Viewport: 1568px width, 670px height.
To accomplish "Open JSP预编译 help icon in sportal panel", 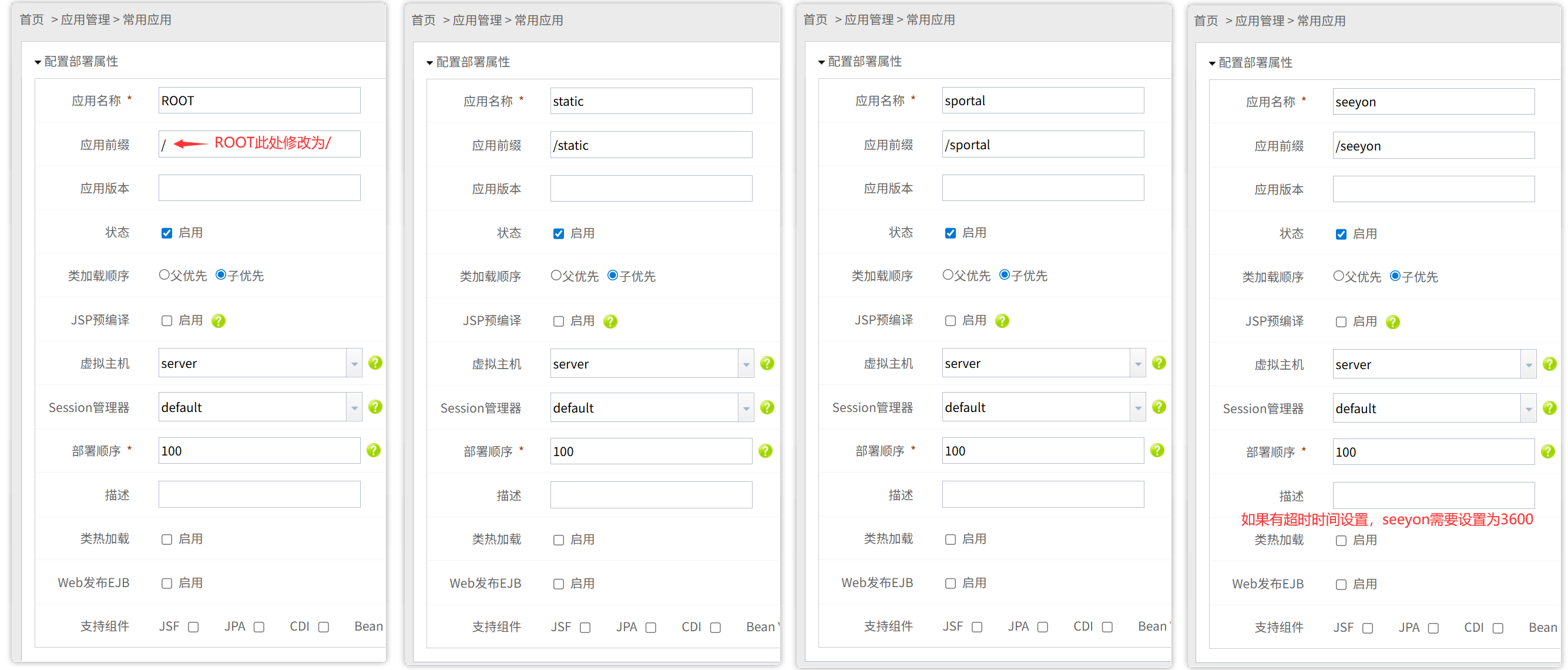I will pyautogui.click(x=1002, y=321).
